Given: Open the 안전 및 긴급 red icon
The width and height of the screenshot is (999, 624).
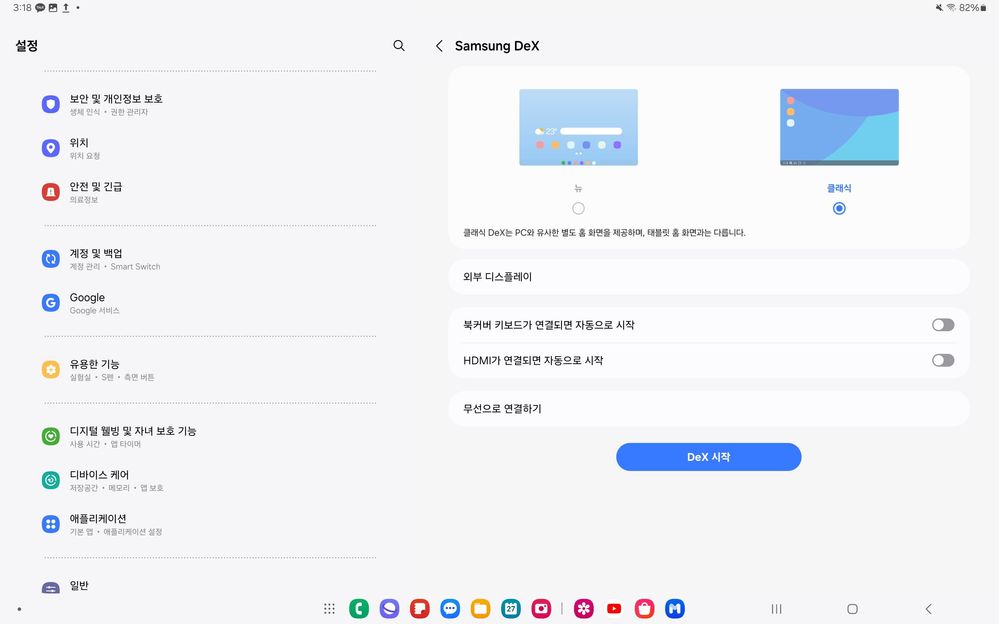Looking at the screenshot, I should point(51,192).
